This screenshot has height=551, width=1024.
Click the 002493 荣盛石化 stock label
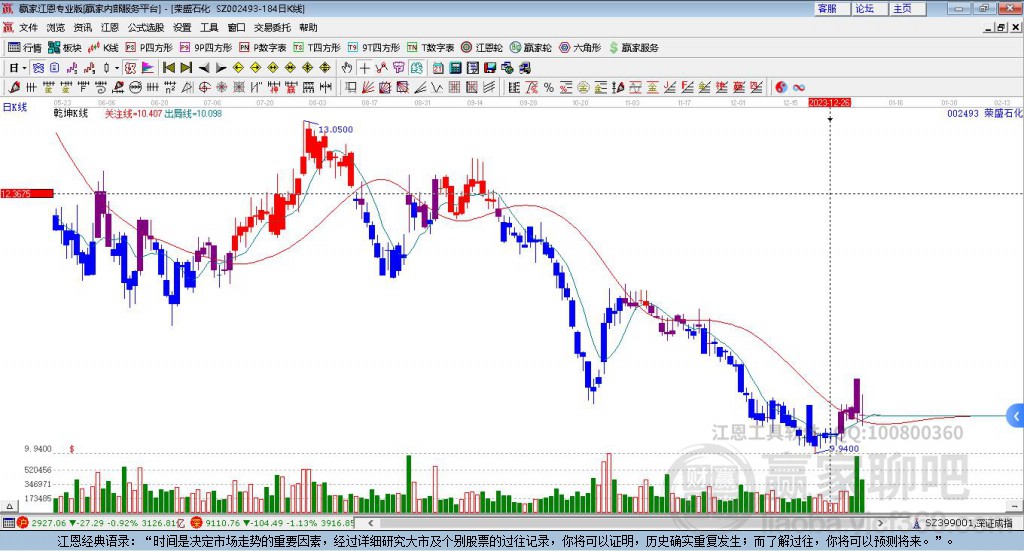[985, 114]
